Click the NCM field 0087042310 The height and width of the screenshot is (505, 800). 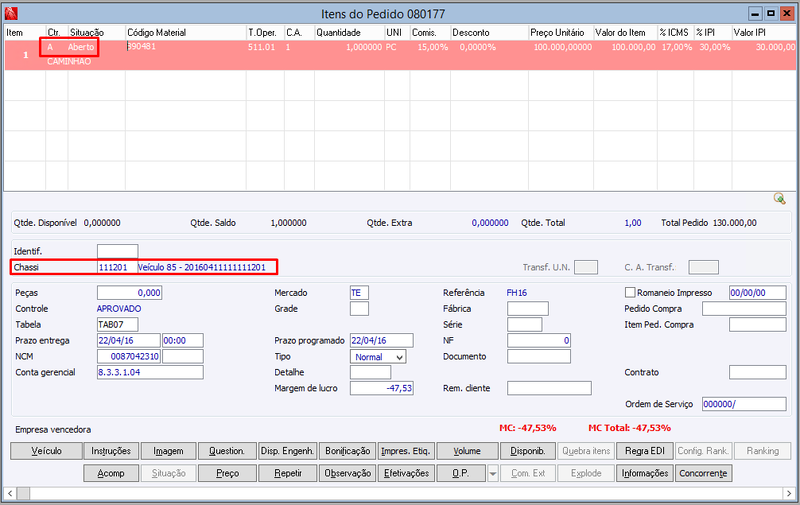pos(129,356)
